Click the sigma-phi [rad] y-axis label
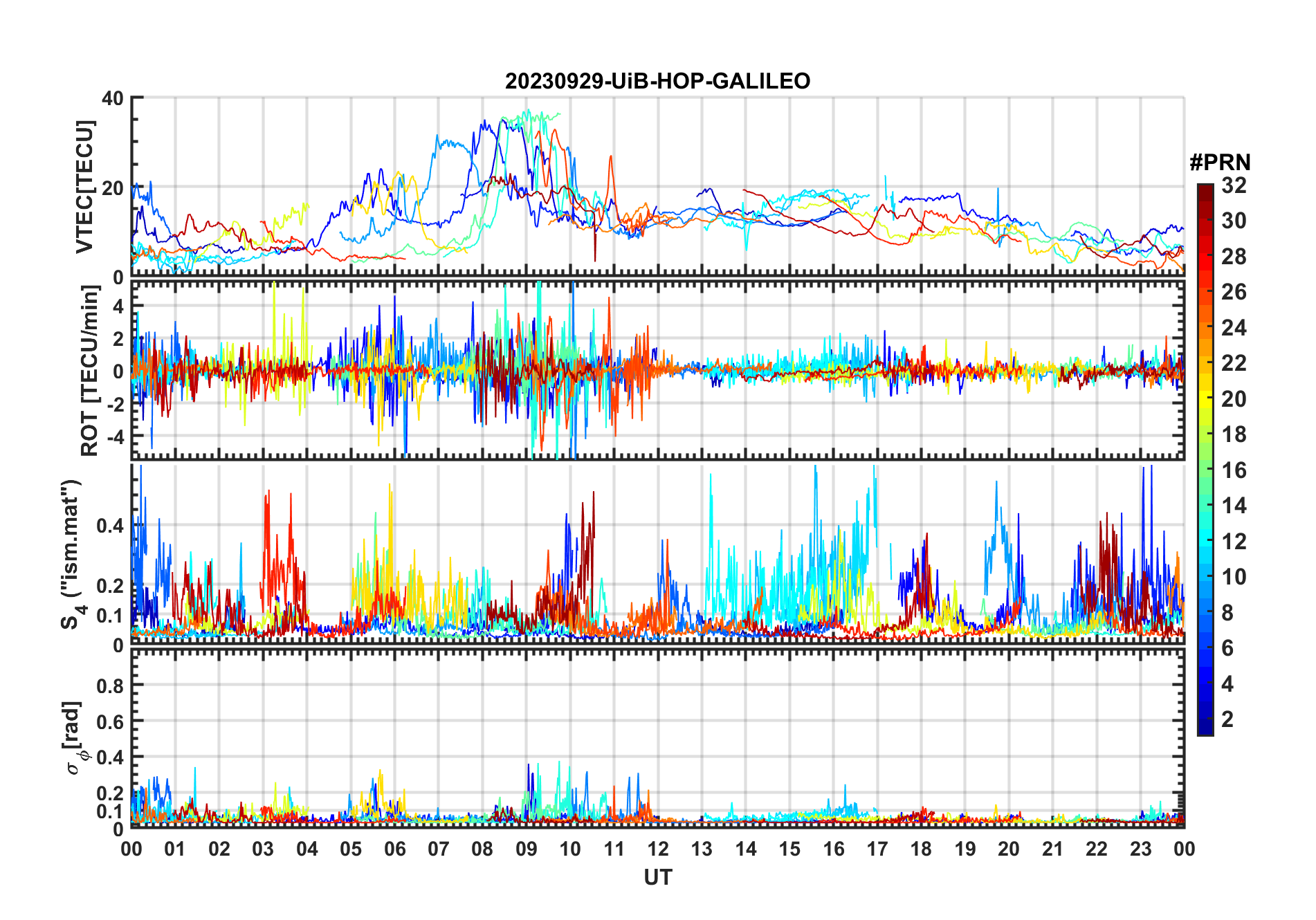The width and height of the screenshot is (1316, 920). (x=75, y=738)
